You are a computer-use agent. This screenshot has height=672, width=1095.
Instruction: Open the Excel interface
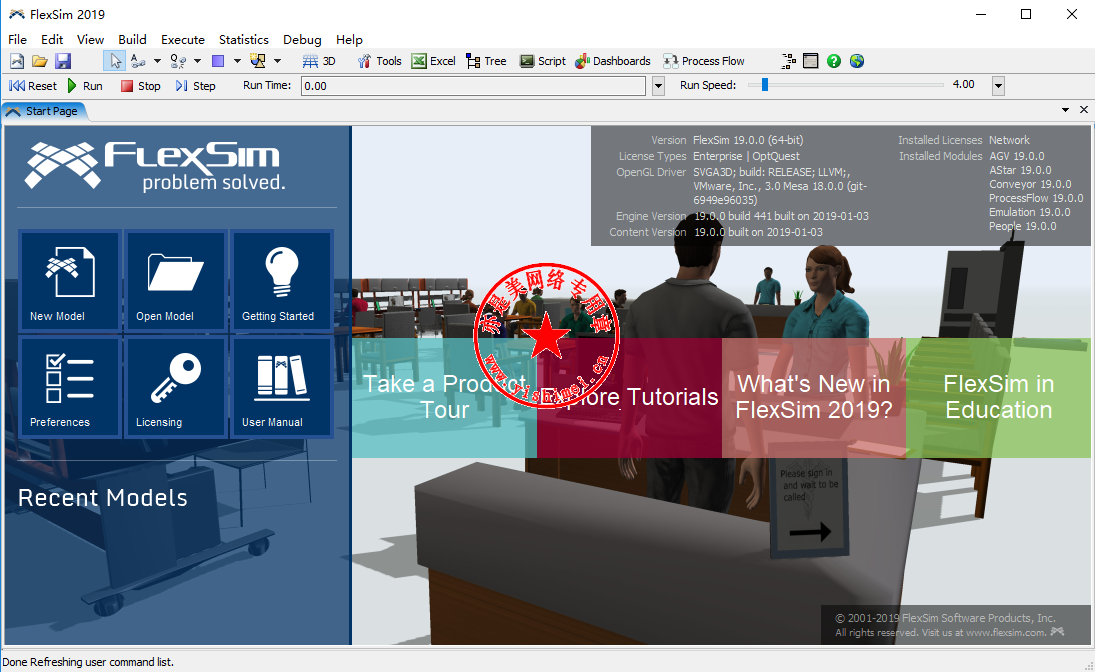click(x=434, y=61)
